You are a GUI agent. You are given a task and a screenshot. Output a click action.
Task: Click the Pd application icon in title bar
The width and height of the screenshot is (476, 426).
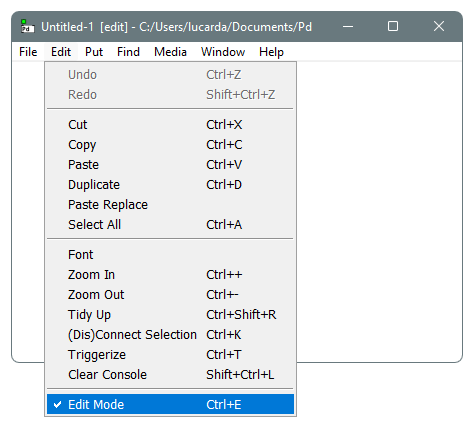(27, 26)
